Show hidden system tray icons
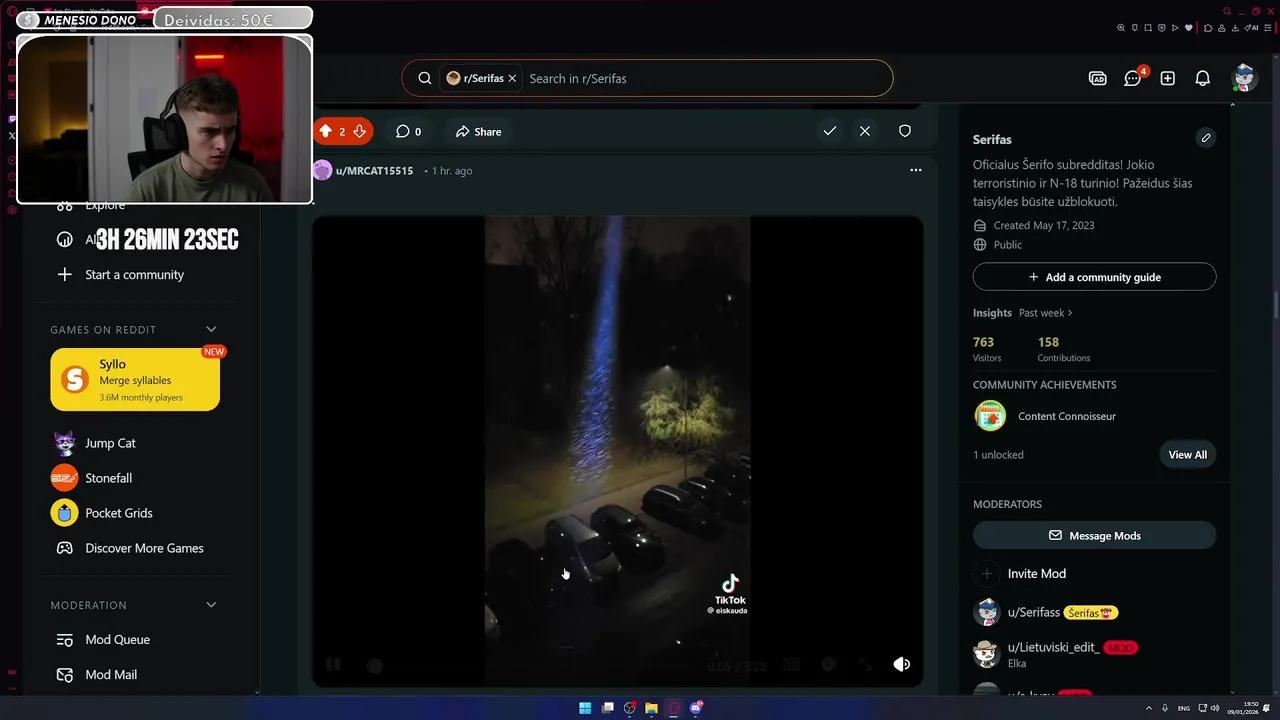Image resolution: width=1280 pixels, height=720 pixels. pyautogui.click(x=1148, y=708)
